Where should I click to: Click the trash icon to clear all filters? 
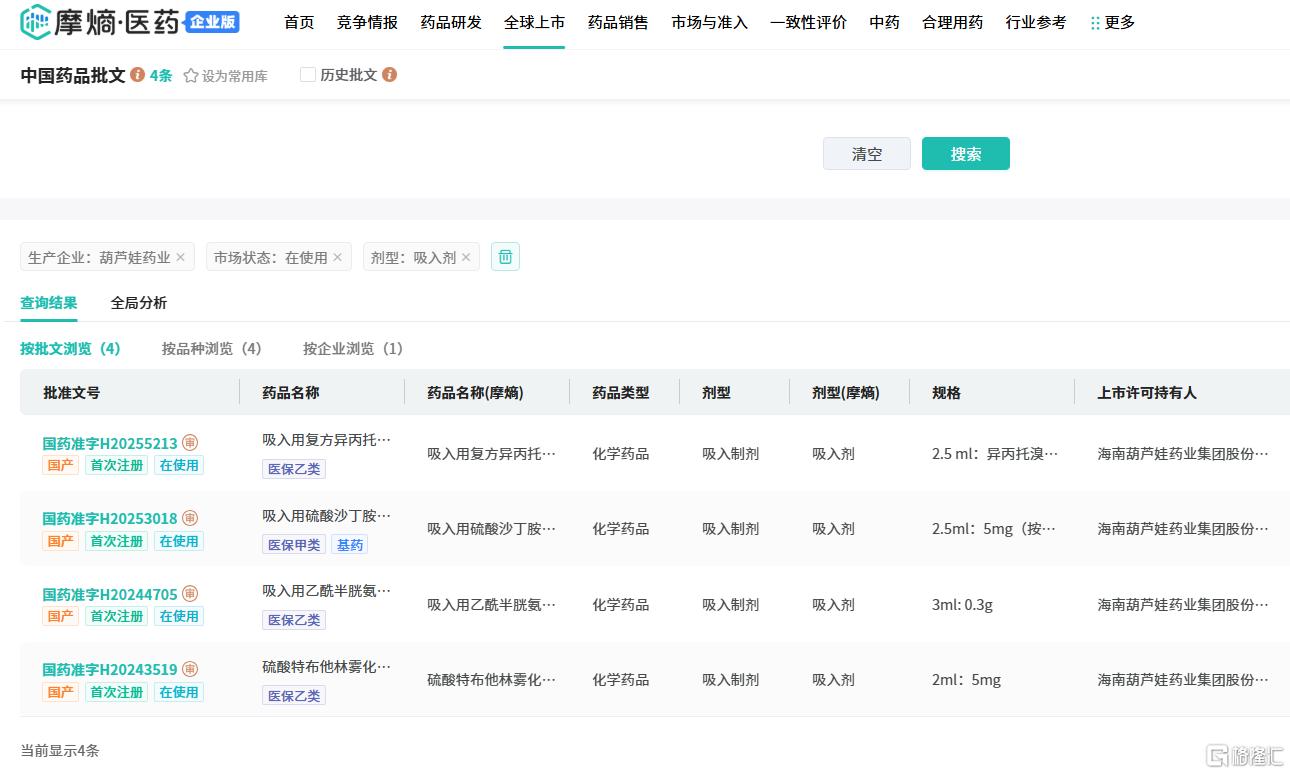[x=505, y=257]
